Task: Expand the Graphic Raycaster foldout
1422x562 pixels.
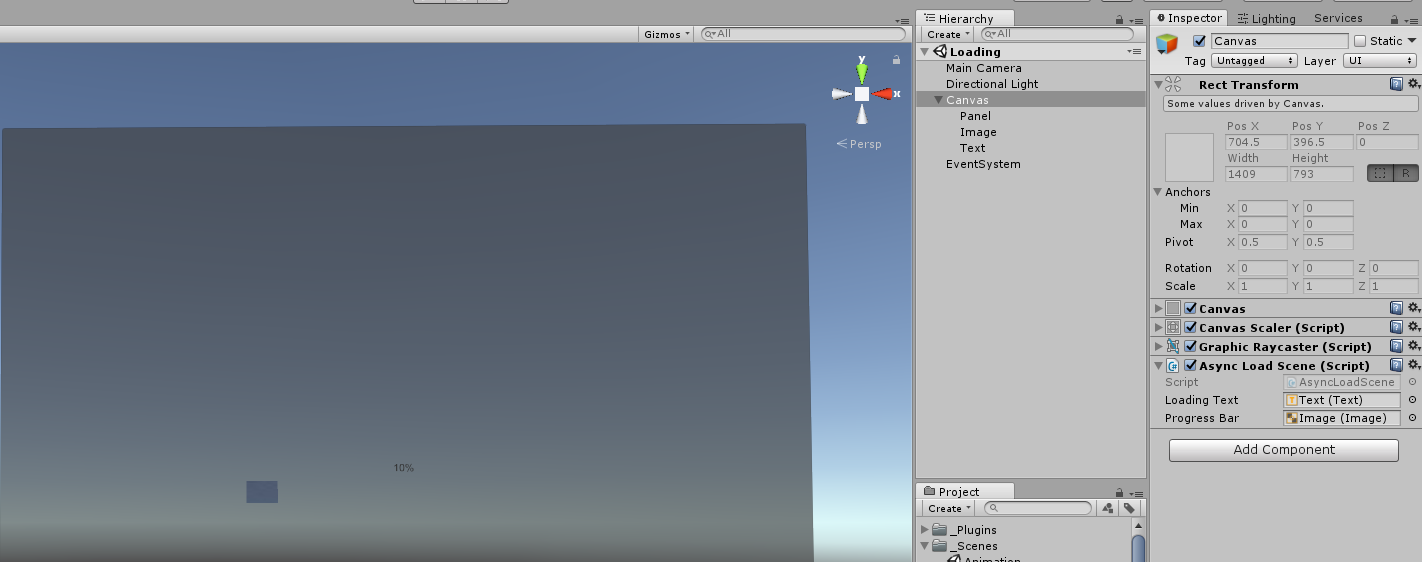Action: pyautogui.click(x=1158, y=347)
